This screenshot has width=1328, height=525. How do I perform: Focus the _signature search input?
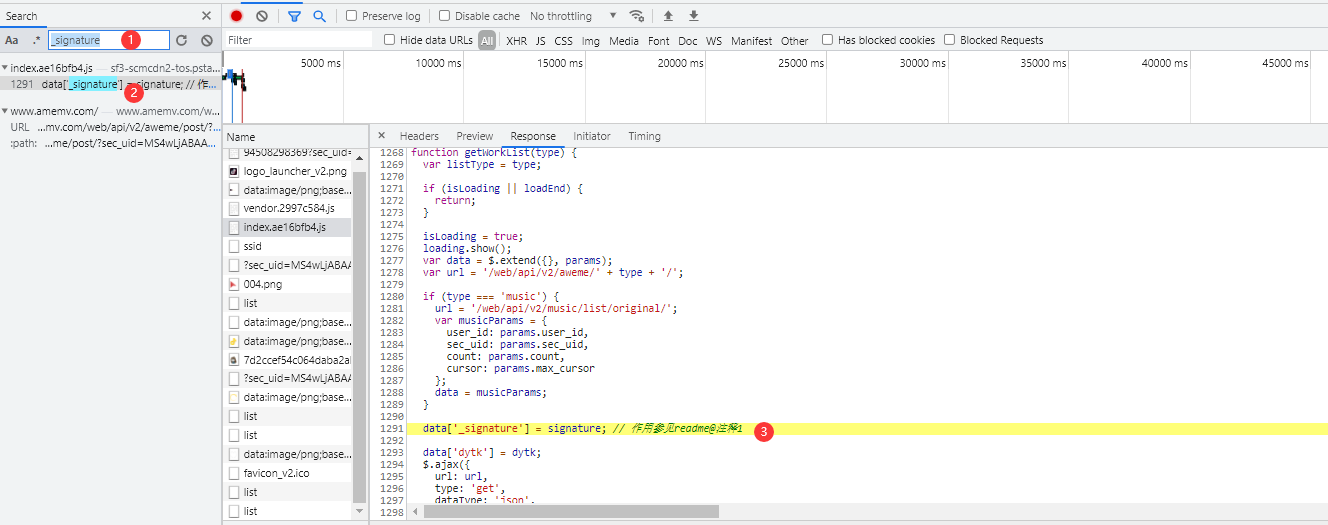[x=109, y=40]
